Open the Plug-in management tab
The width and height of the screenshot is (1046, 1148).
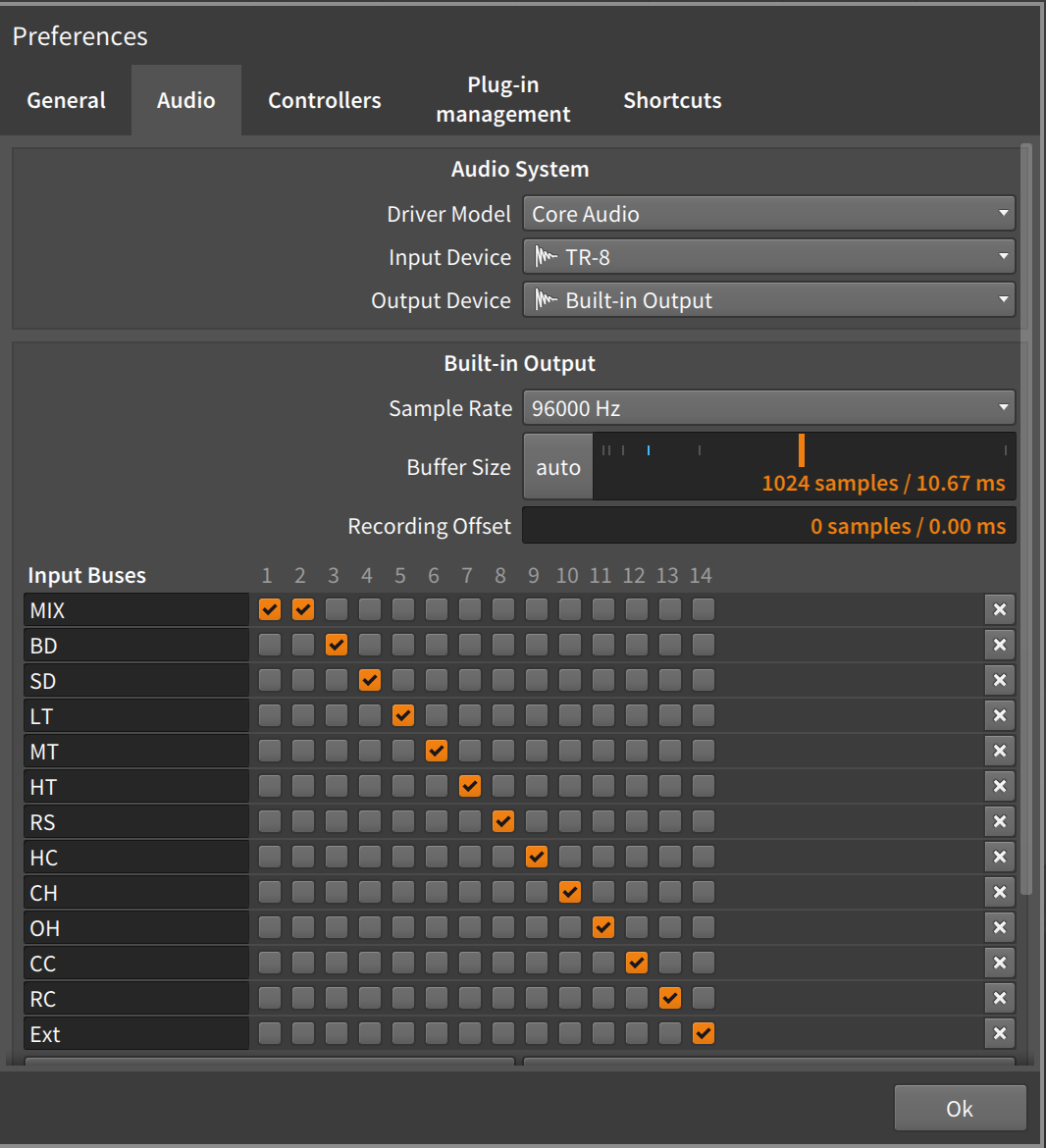click(x=502, y=100)
